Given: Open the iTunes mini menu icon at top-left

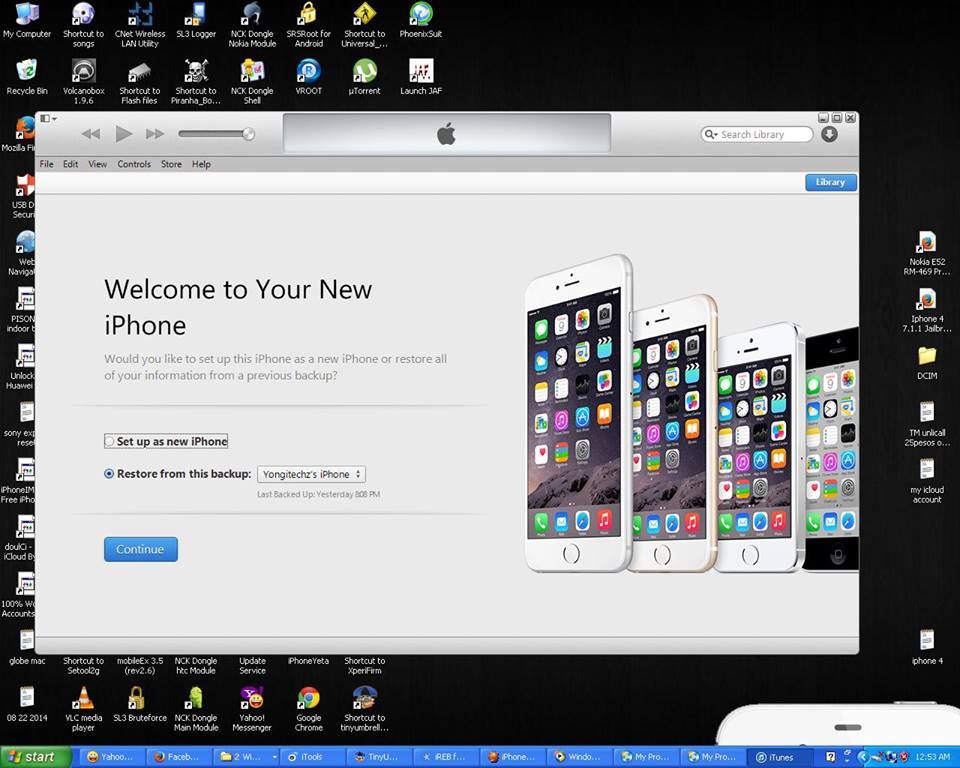Looking at the screenshot, I should coord(46,118).
